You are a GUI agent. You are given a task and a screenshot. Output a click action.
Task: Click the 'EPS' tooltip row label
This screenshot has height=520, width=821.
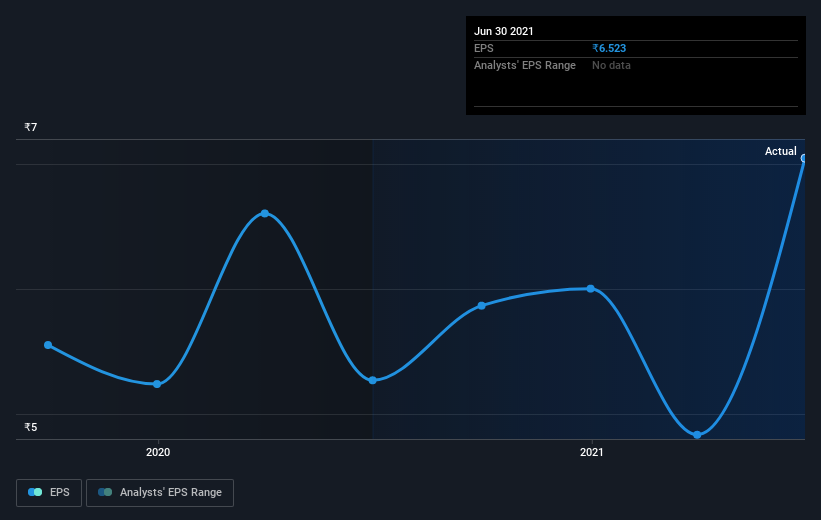point(484,48)
